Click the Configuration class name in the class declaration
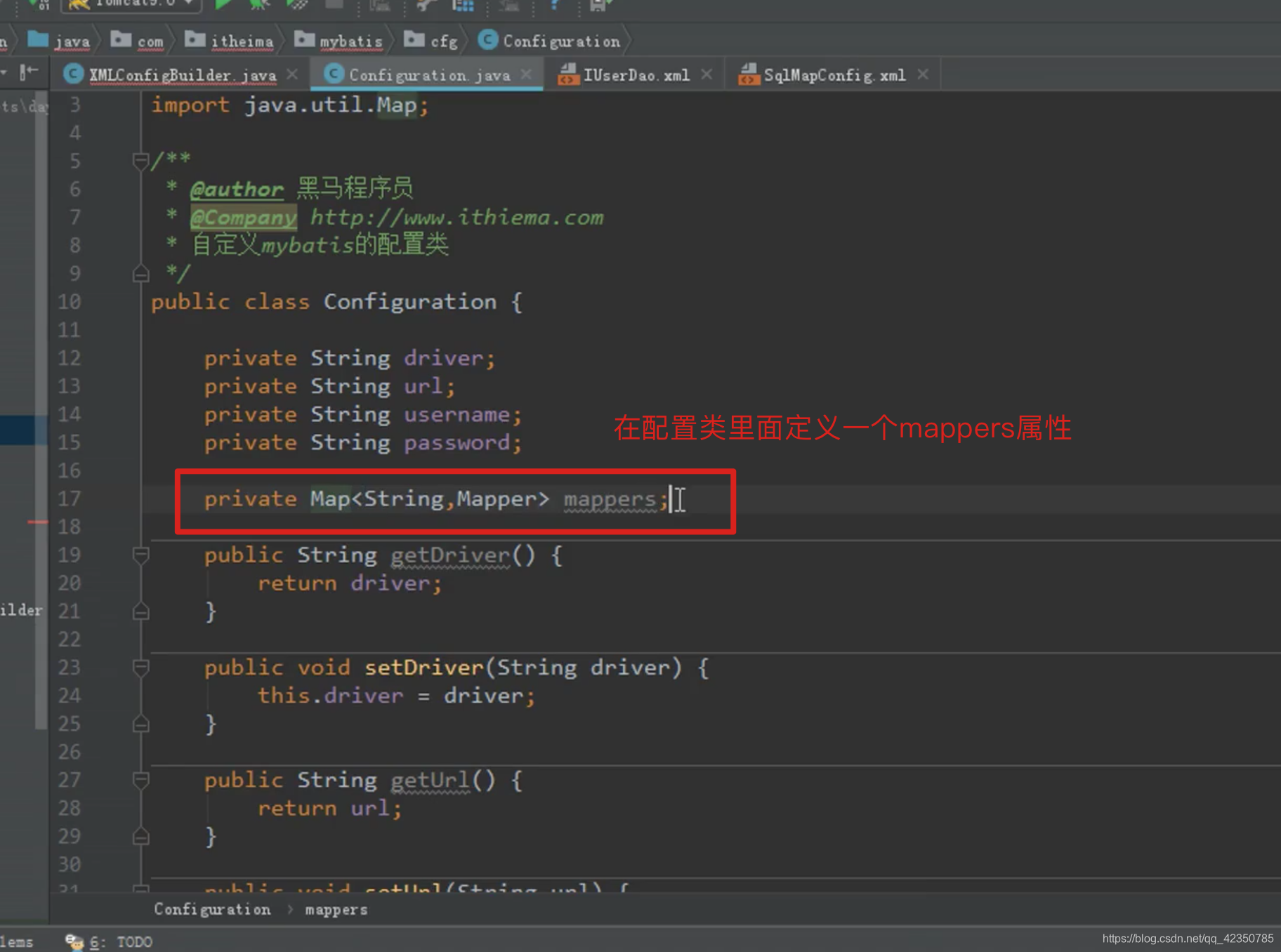Image resolution: width=1281 pixels, height=952 pixels. coord(410,302)
